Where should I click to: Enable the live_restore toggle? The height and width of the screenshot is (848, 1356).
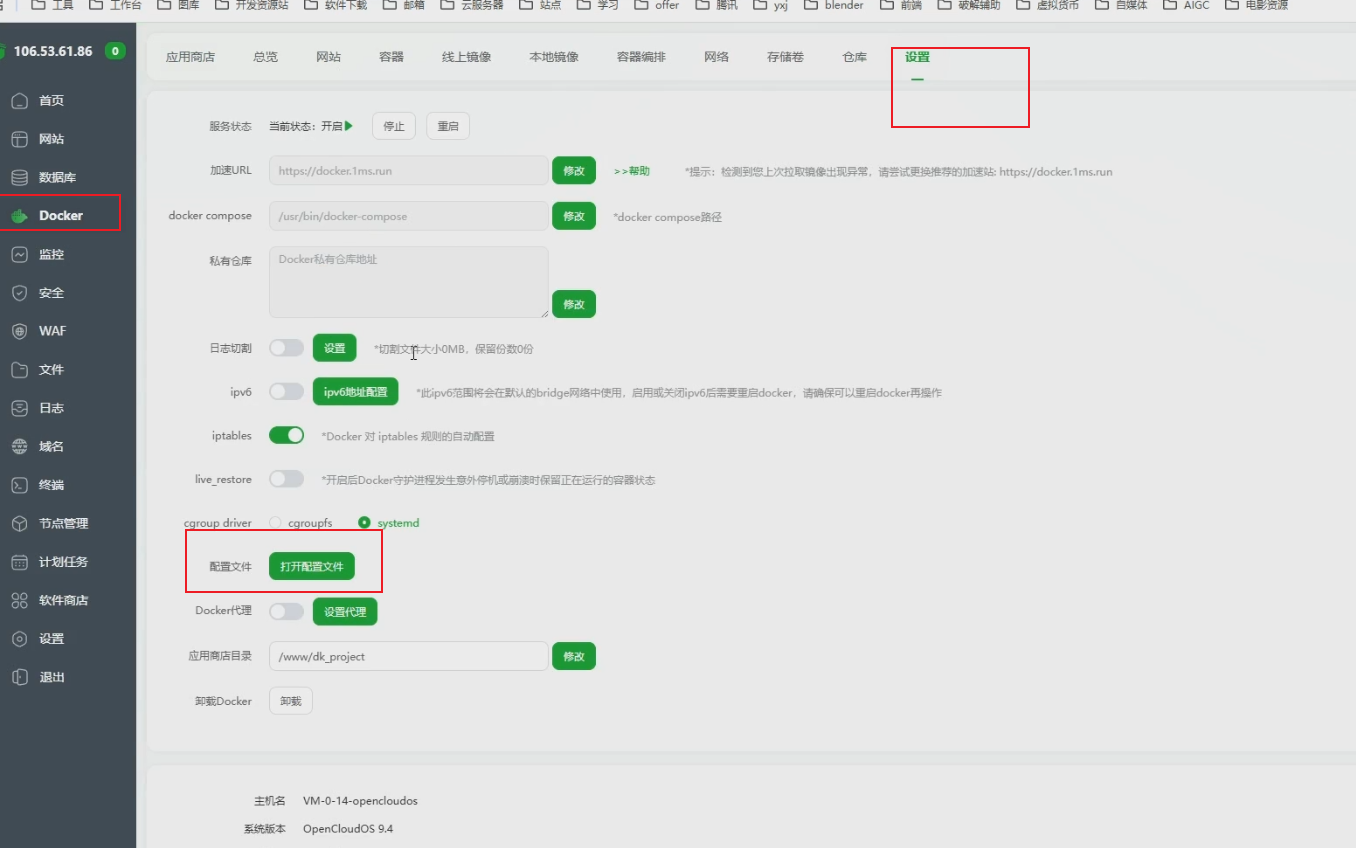pos(286,479)
